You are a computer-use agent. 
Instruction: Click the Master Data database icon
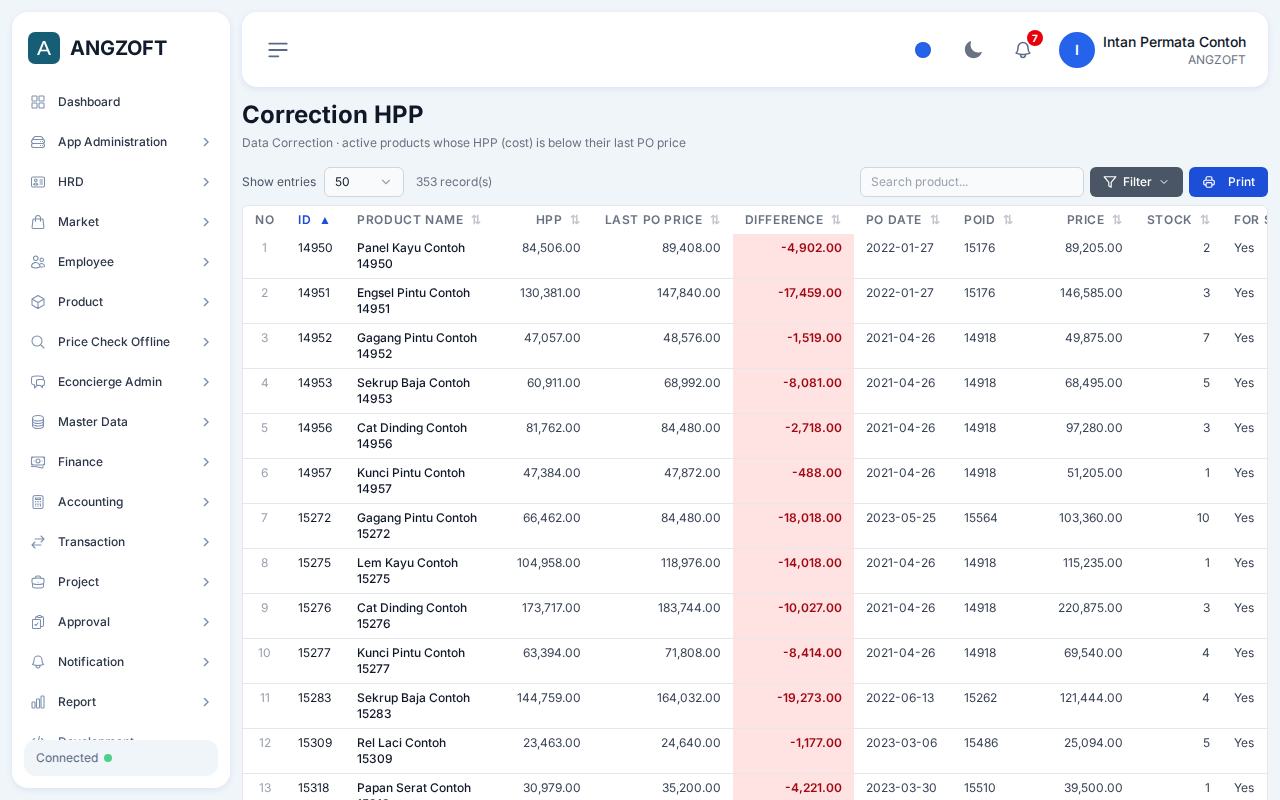[38, 422]
